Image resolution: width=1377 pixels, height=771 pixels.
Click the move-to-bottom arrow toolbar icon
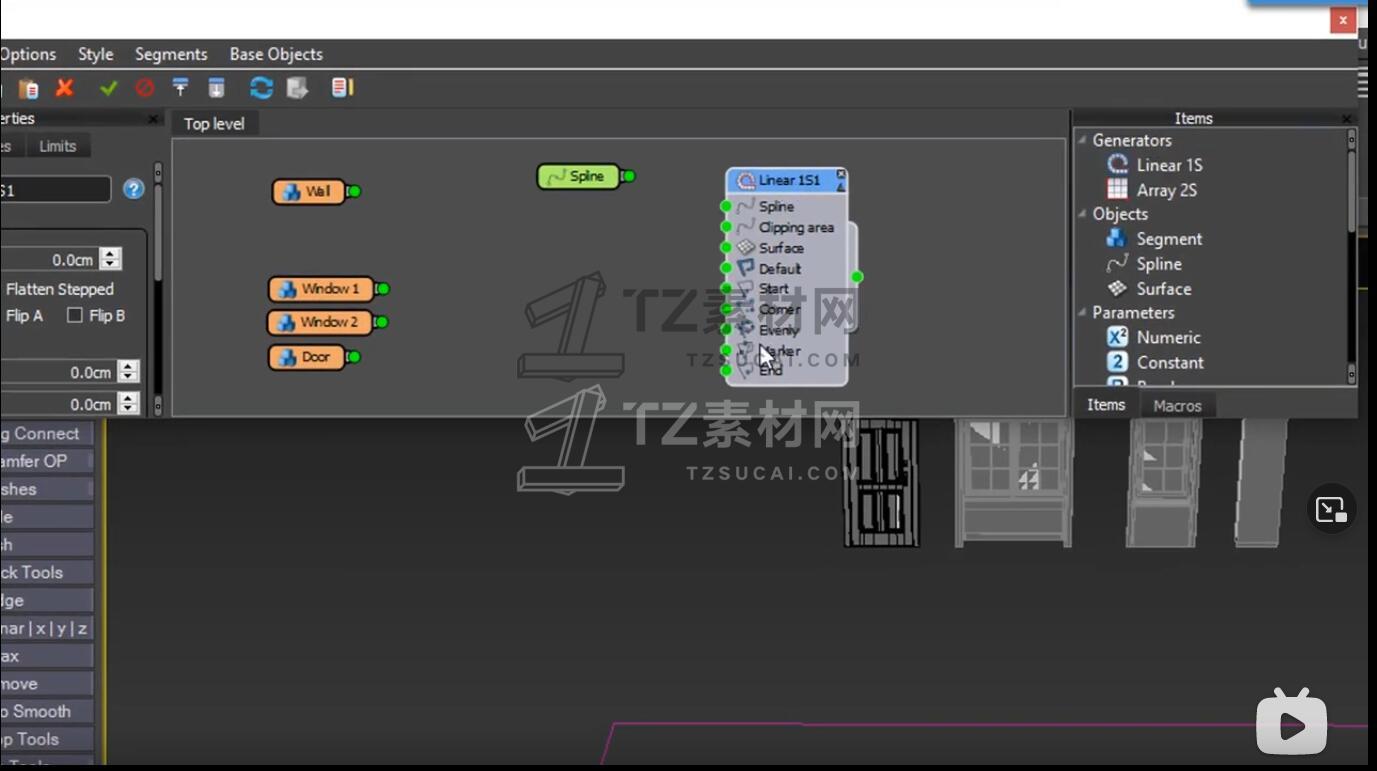[x=216, y=88]
